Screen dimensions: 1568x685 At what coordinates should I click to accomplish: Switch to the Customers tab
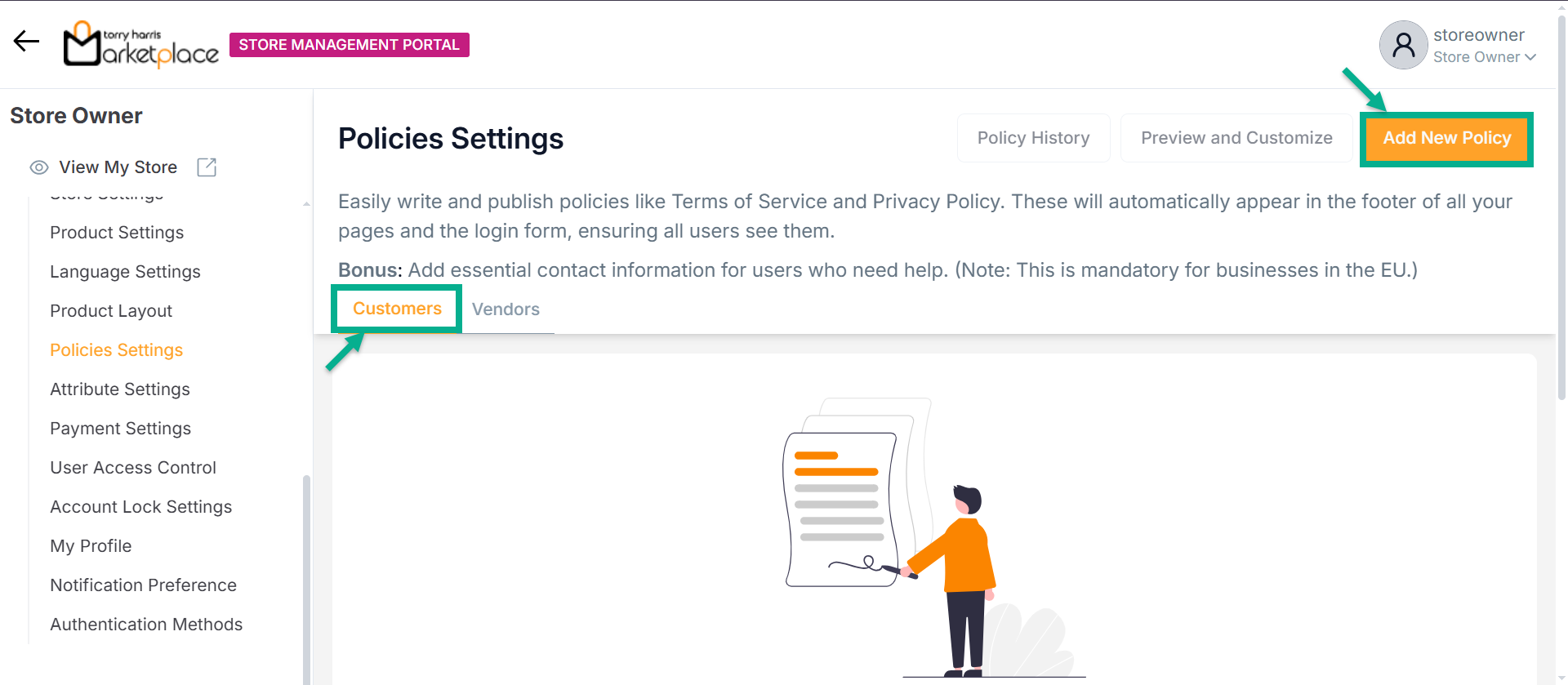click(397, 309)
